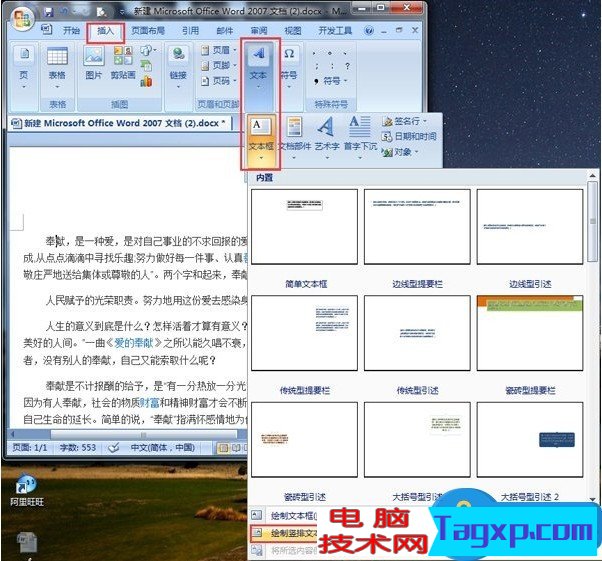602x561 pixels.
Task: Open the 审阅 (Review) tab
Action: [259, 30]
